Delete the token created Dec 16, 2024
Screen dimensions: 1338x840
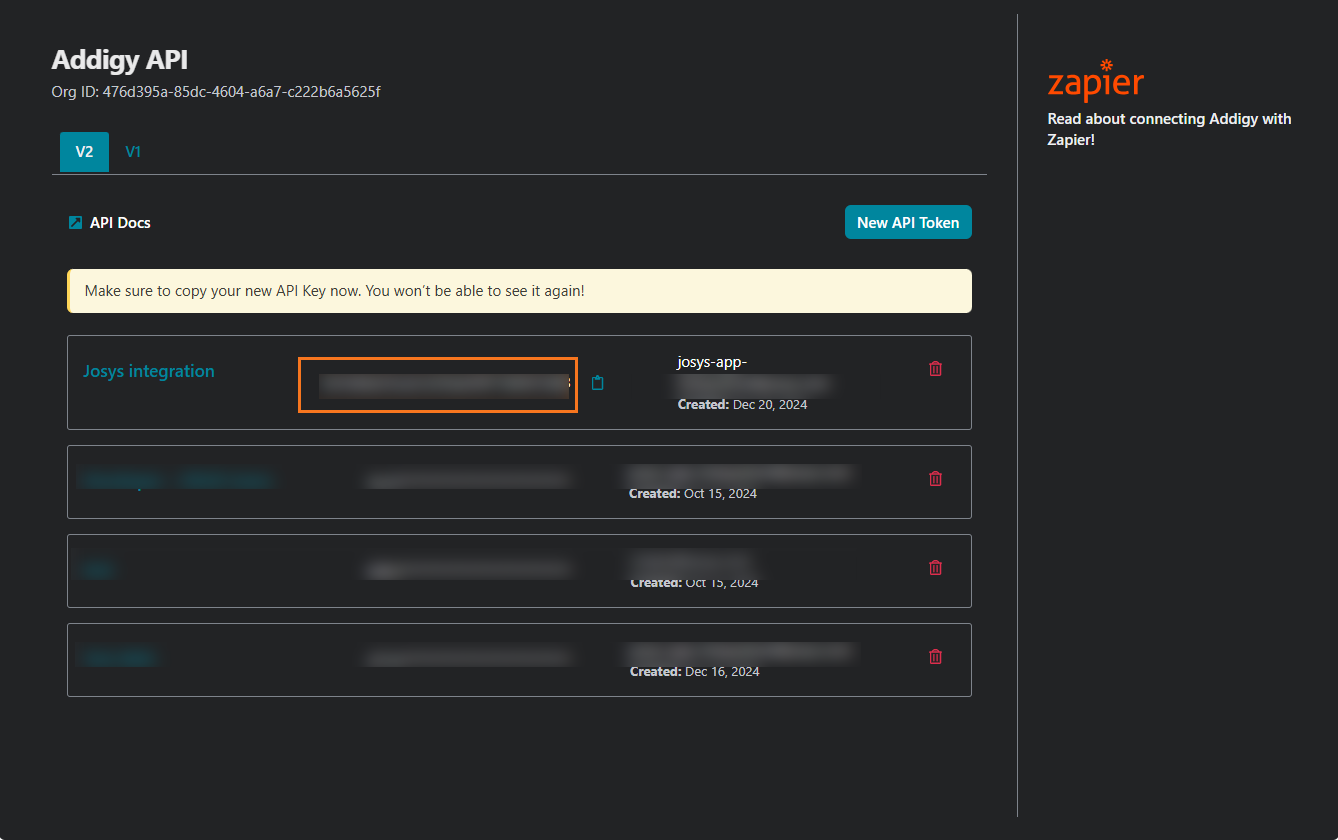coord(936,657)
